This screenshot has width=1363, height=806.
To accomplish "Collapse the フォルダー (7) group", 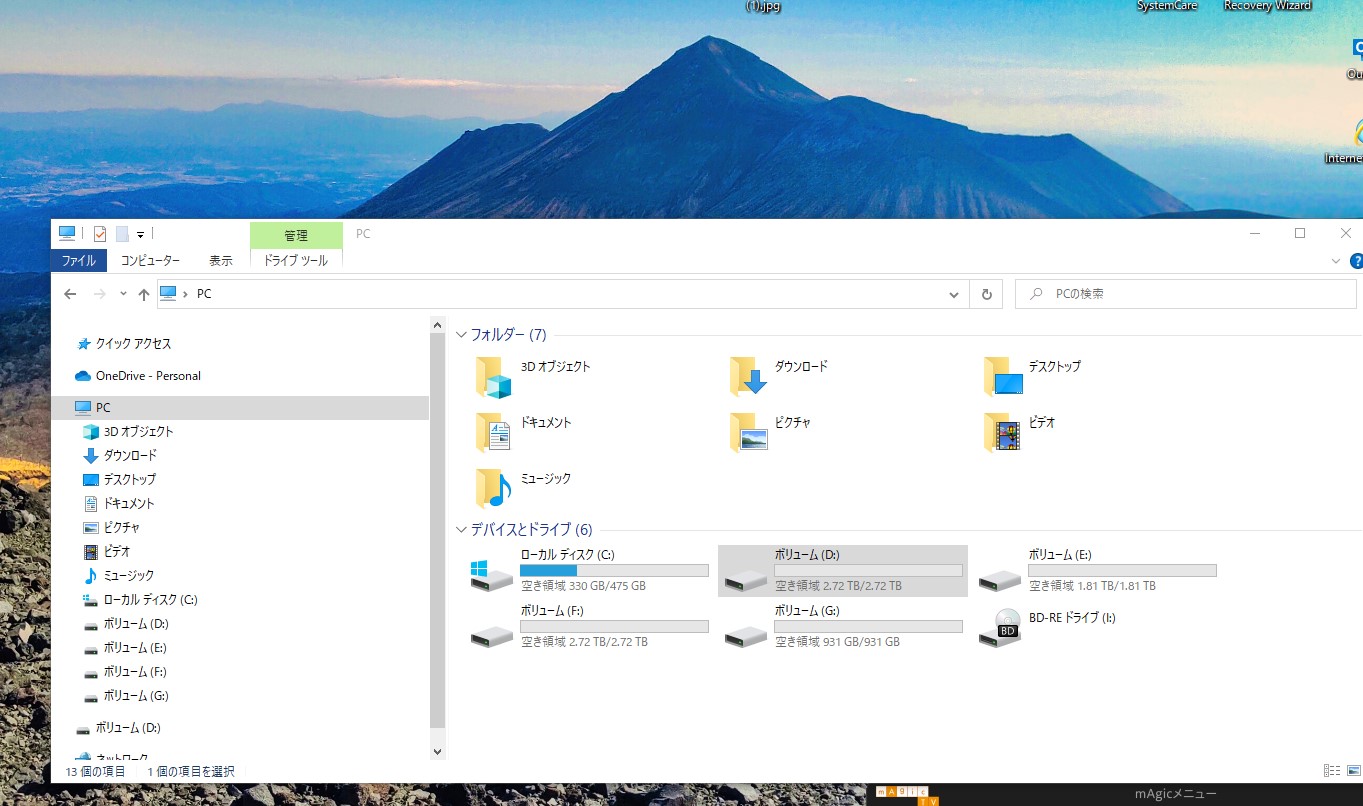I will tap(461, 335).
